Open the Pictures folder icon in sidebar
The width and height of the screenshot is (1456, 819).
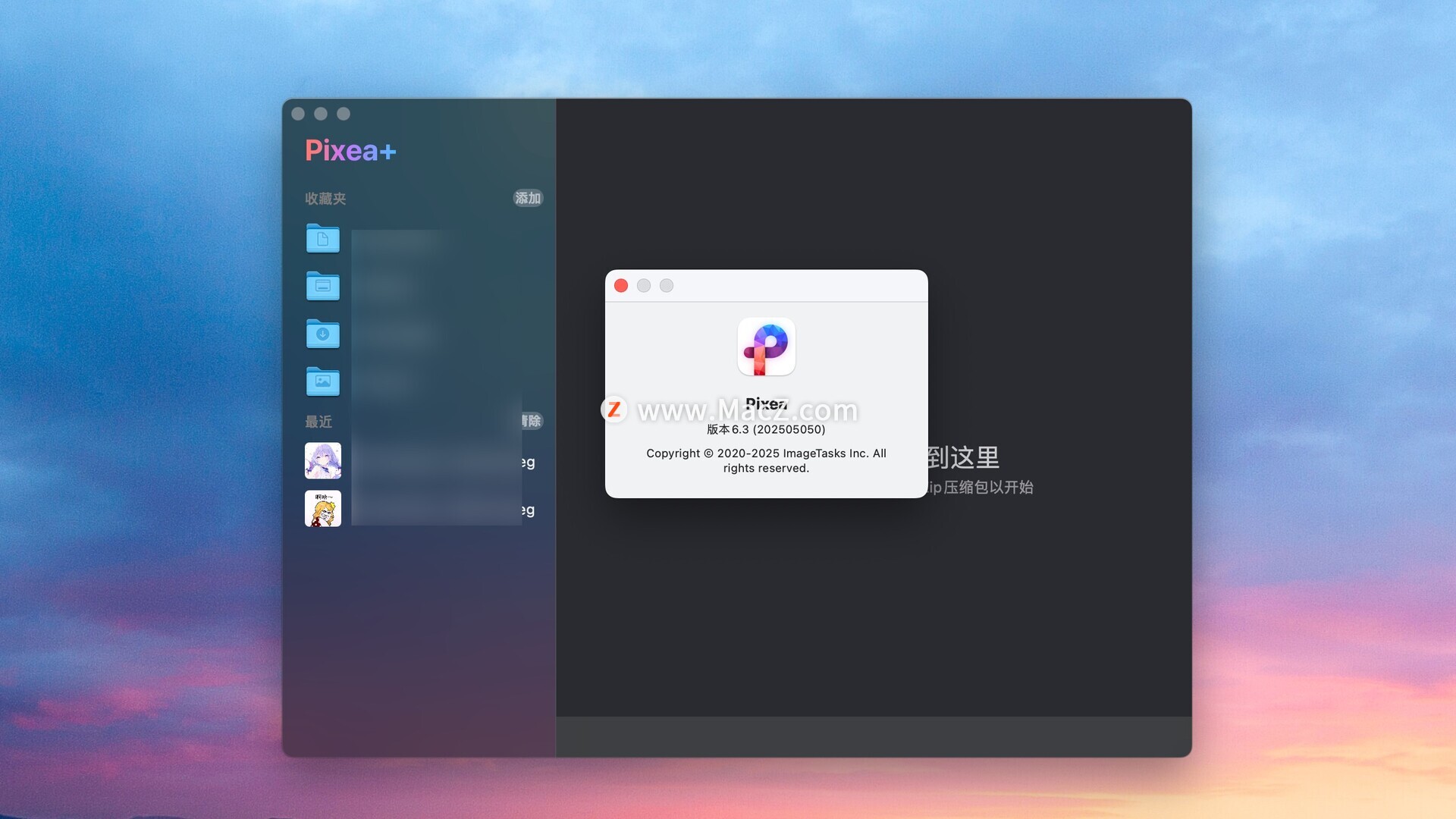[x=322, y=381]
